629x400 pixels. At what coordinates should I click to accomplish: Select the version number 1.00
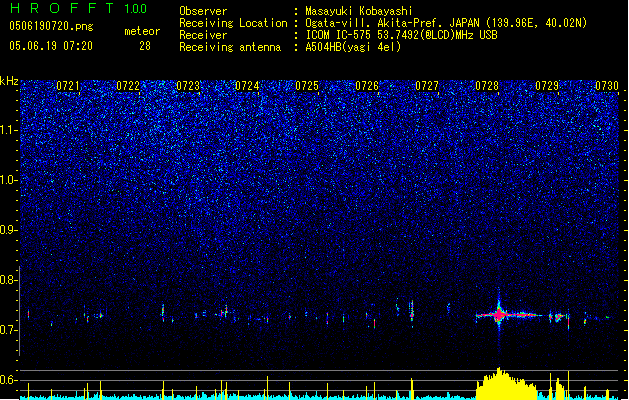point(136,9)
